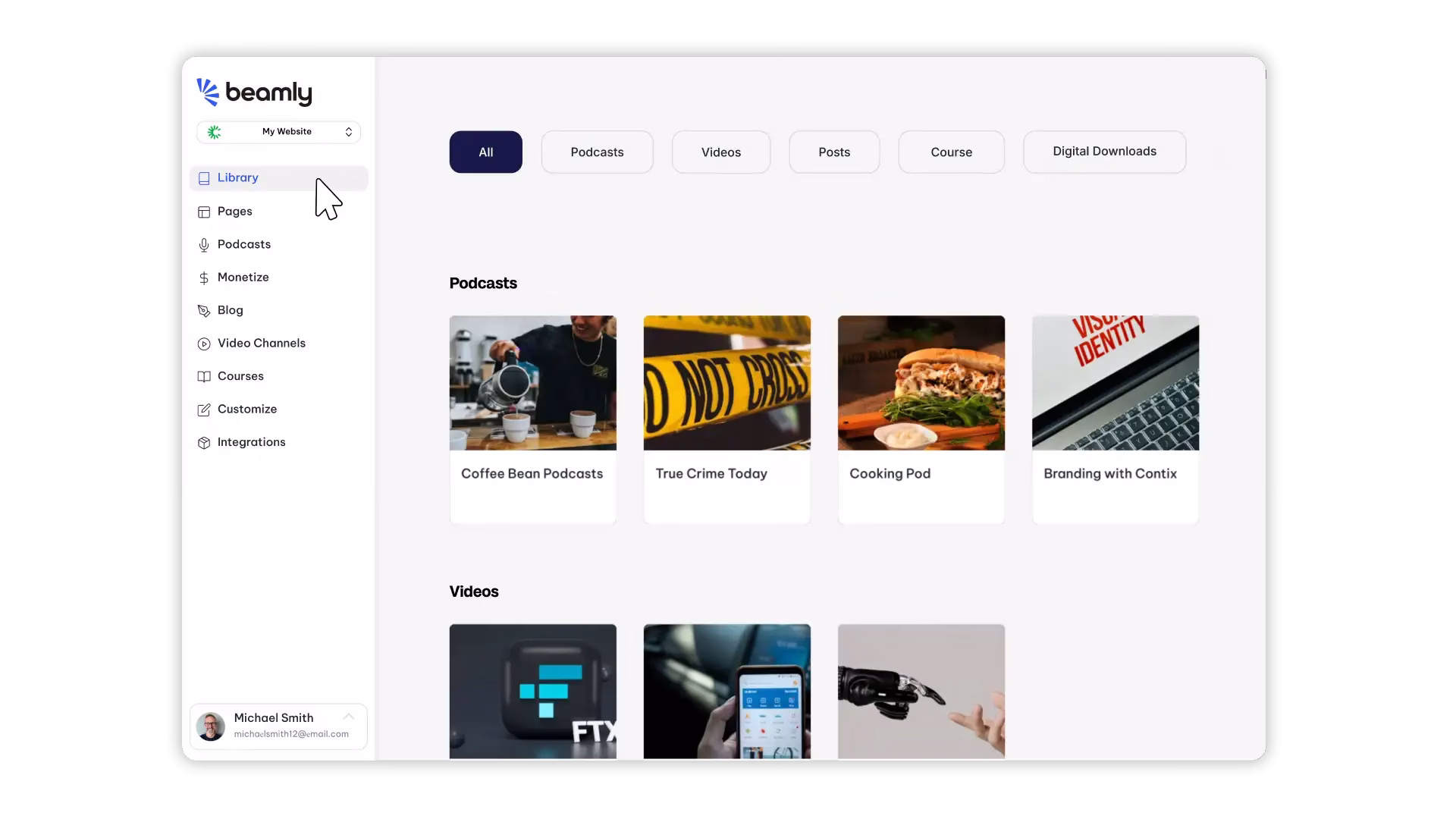Click the Monetize dollar sign icon
This screenshot has width=1456, height=819.
point(204,278)
